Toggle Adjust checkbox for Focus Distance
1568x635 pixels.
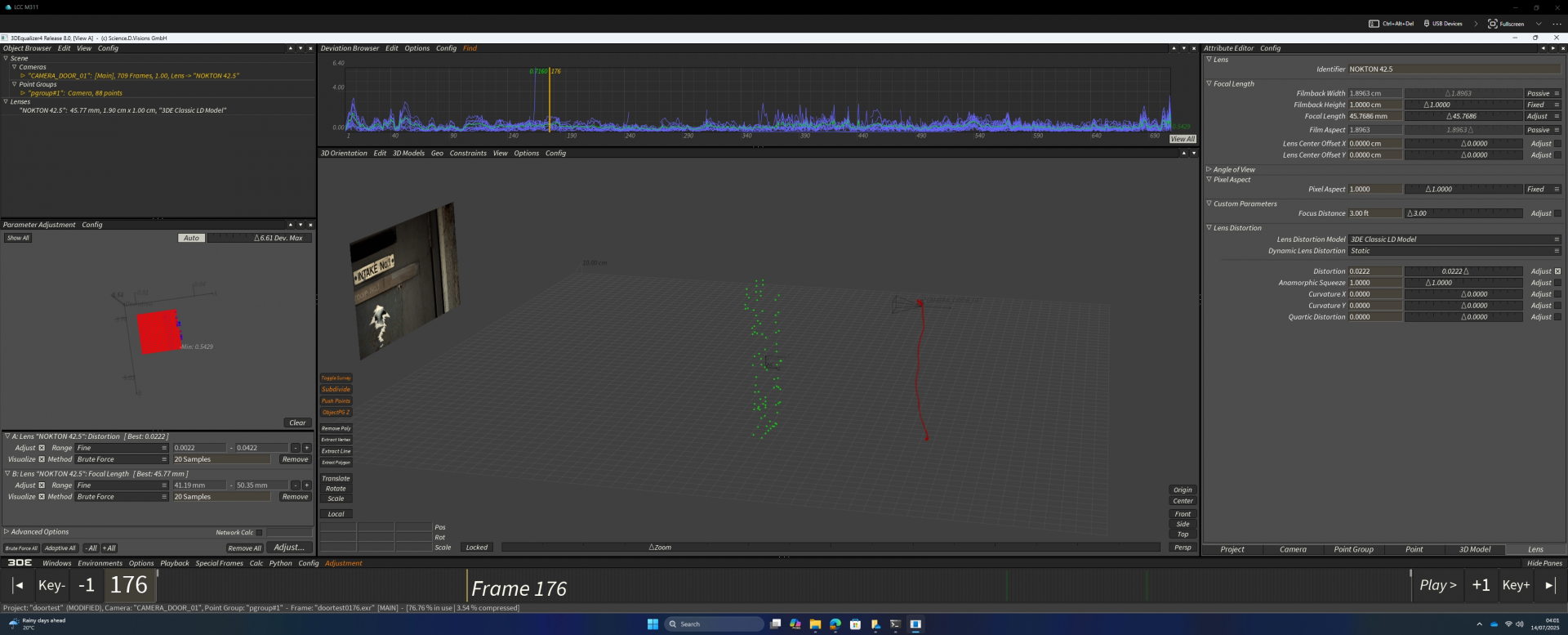[x=1557, y=213]
